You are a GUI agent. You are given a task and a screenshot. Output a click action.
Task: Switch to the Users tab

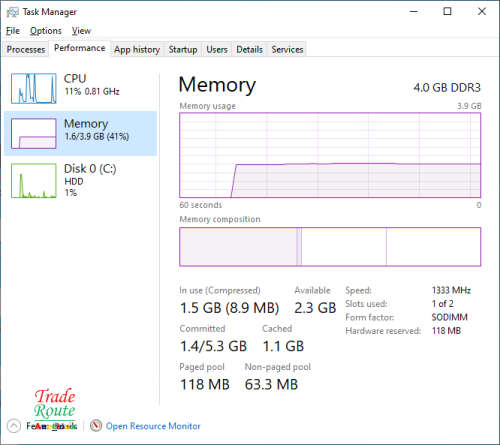pyautogui.click(x=217, y=49)
